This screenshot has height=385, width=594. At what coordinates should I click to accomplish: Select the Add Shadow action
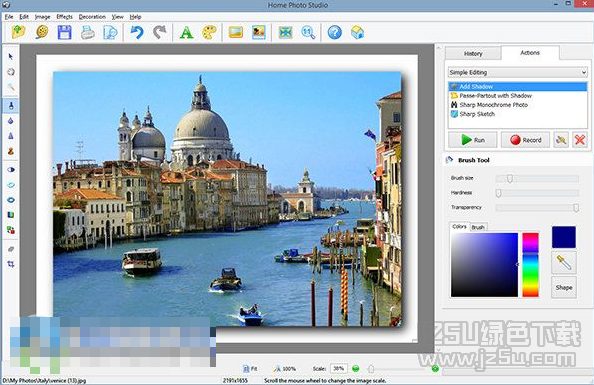coord(518,86)
